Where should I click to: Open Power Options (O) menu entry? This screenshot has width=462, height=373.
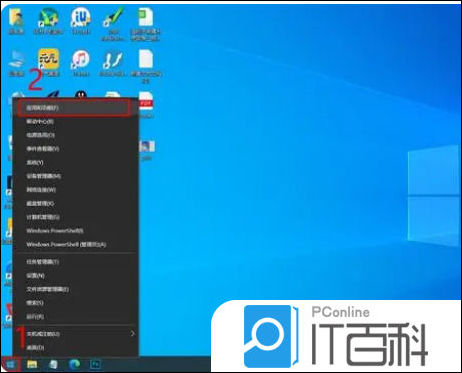75,135
